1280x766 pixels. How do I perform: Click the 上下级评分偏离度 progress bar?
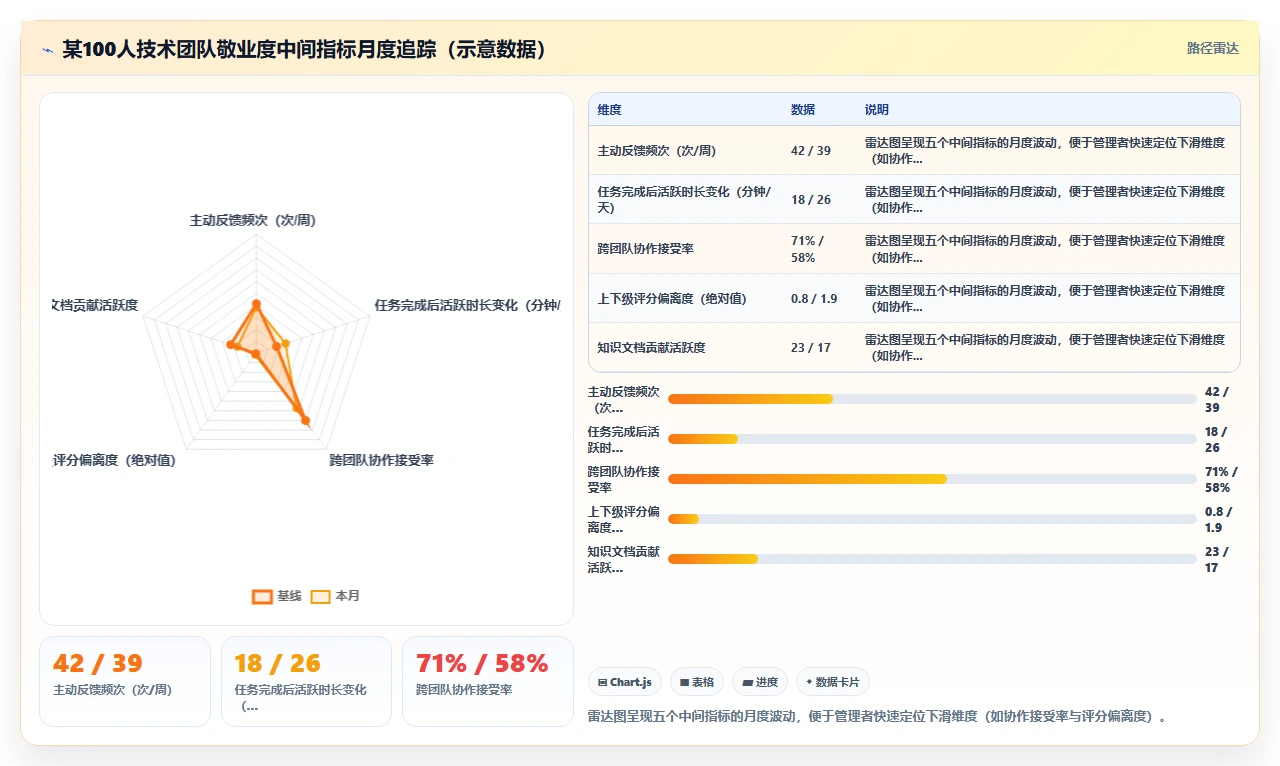point(932,519)
